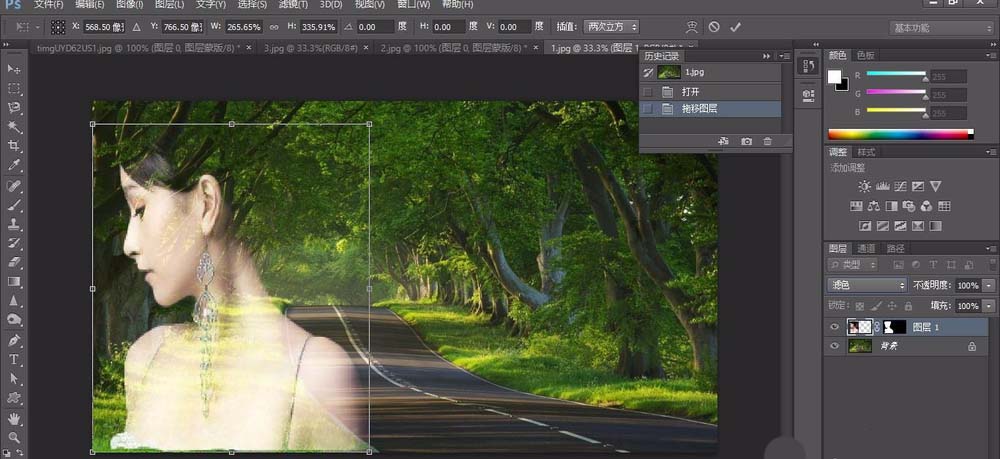Click the R channel slider
1000x459 pixels.
tap(896, 74)
